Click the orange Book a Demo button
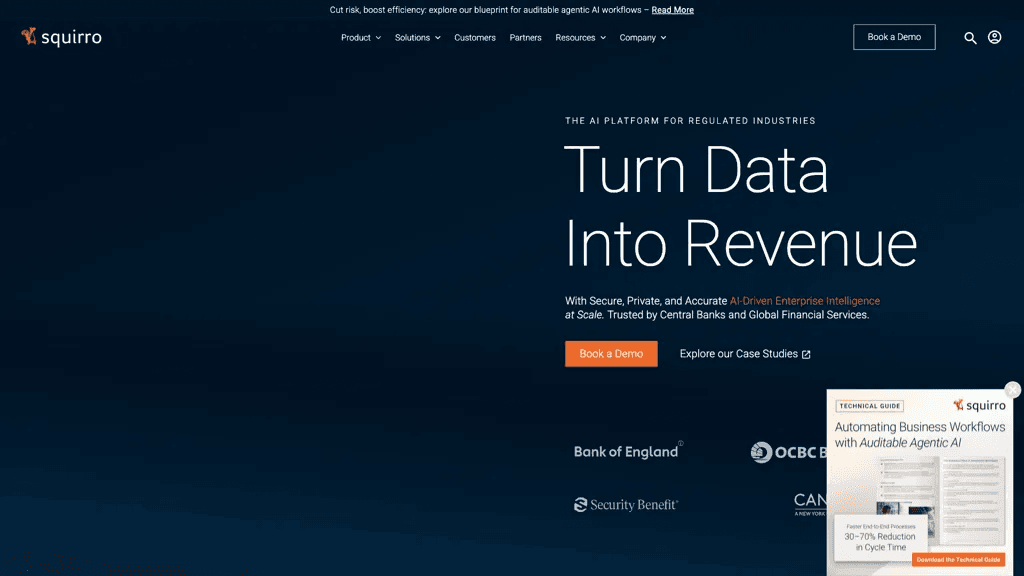The height and width of the screenshot is (576, 1024). 611,354
